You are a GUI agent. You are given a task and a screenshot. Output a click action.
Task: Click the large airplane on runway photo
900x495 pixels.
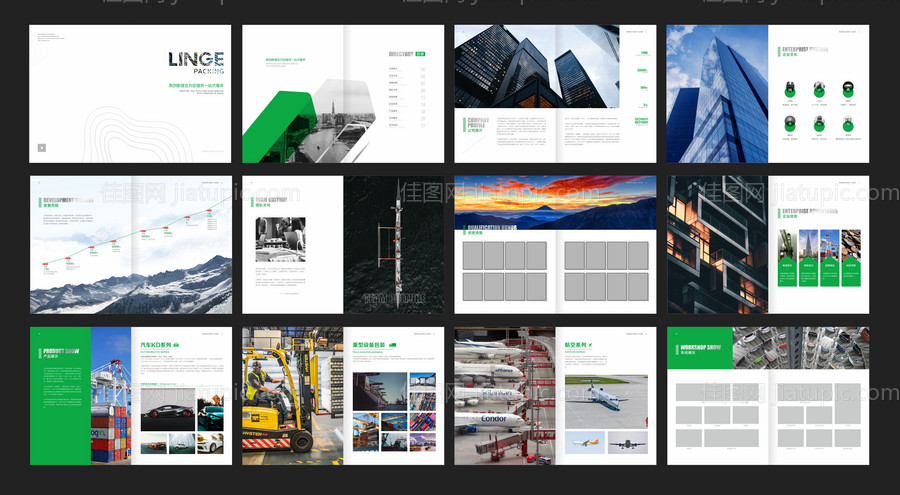tap(605, 401)
